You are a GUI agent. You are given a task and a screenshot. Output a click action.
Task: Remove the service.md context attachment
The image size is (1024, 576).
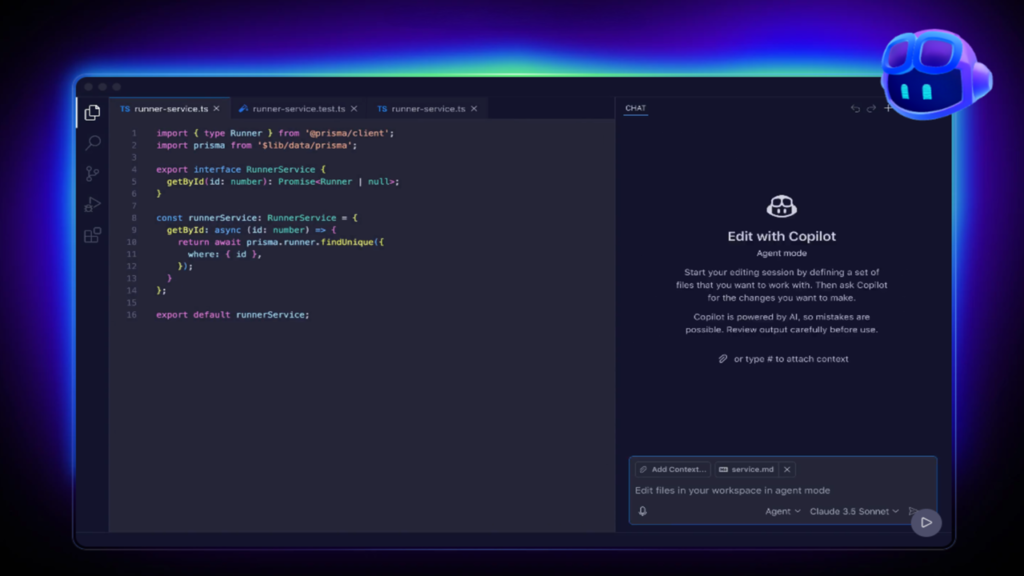coord(787,469)
